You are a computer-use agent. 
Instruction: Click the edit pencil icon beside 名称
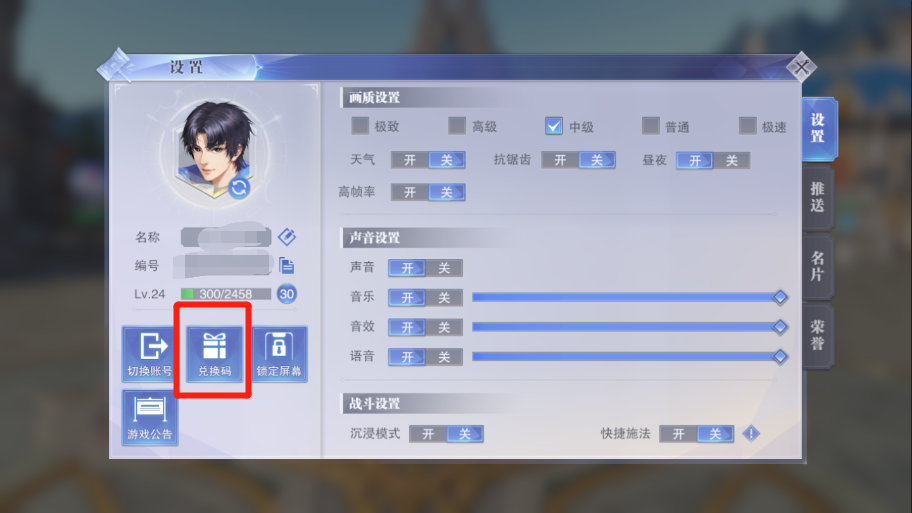287,237
